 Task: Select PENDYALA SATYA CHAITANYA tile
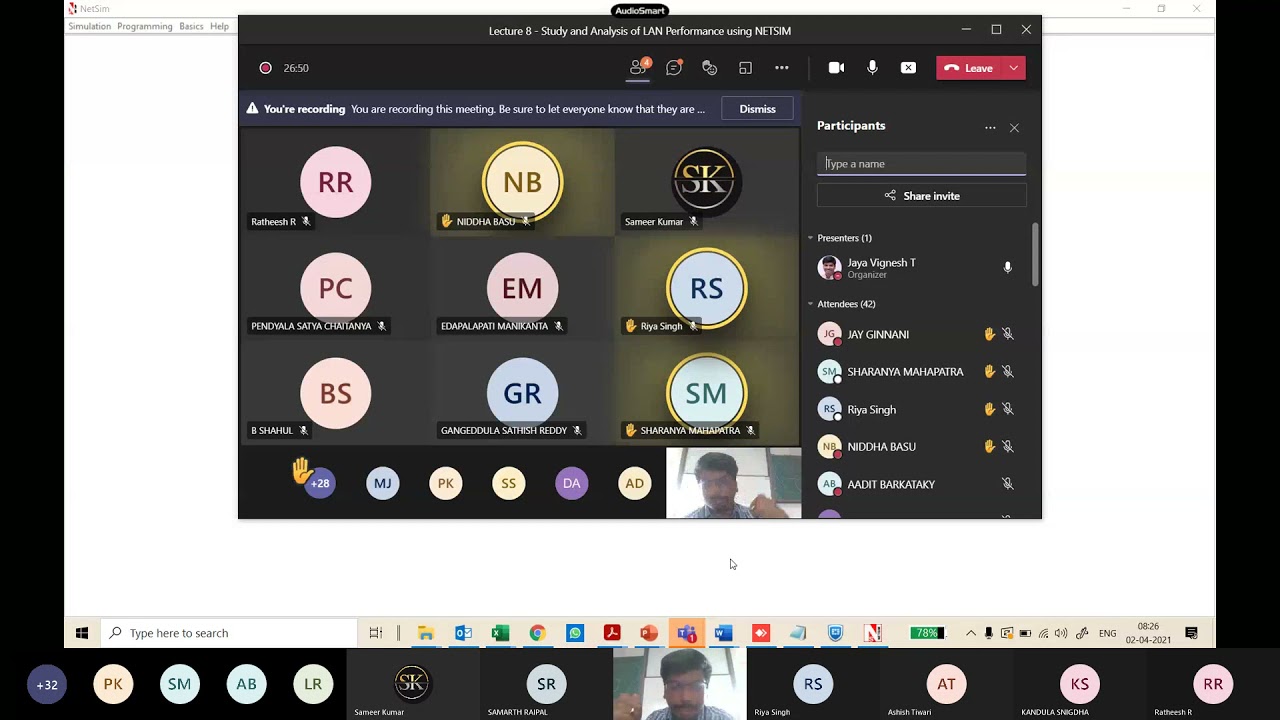coord(335,288)
